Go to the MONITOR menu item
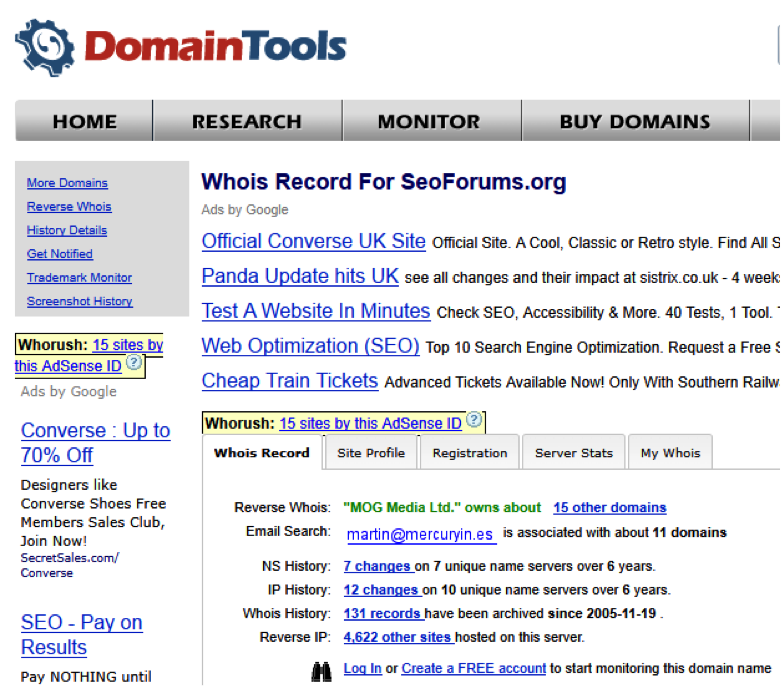This screenshot has height=686, width=781. [428, 122]
